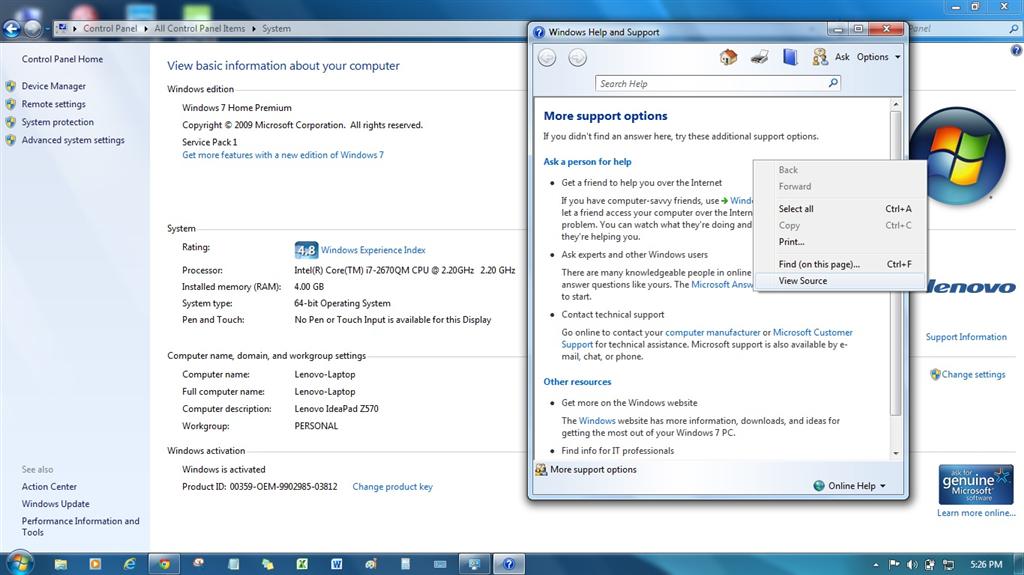
Task: Go to Help and Support home icon
Action: pos(728,58)
